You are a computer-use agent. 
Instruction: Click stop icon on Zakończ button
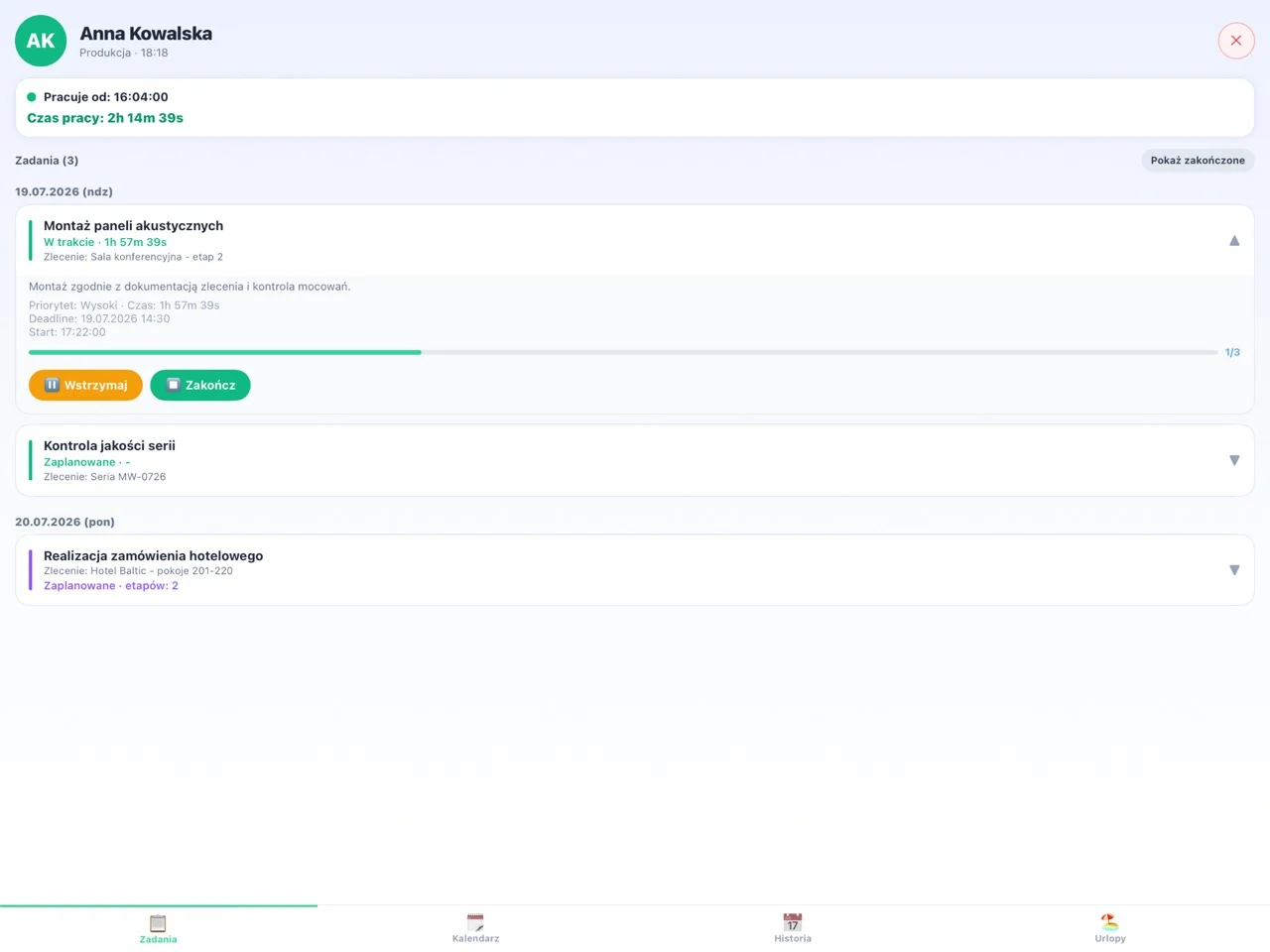coord(173,385)
